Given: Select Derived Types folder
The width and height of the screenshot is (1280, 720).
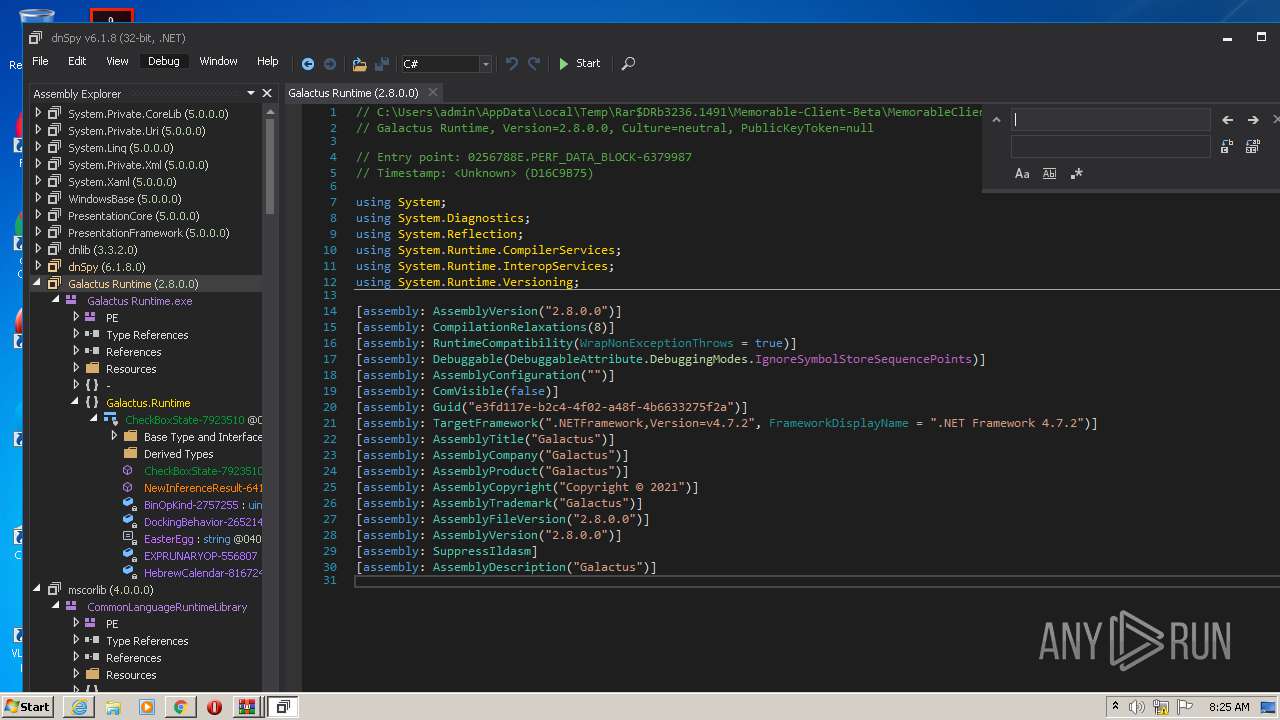Looking at the screenshot, I should coord(178,454).
